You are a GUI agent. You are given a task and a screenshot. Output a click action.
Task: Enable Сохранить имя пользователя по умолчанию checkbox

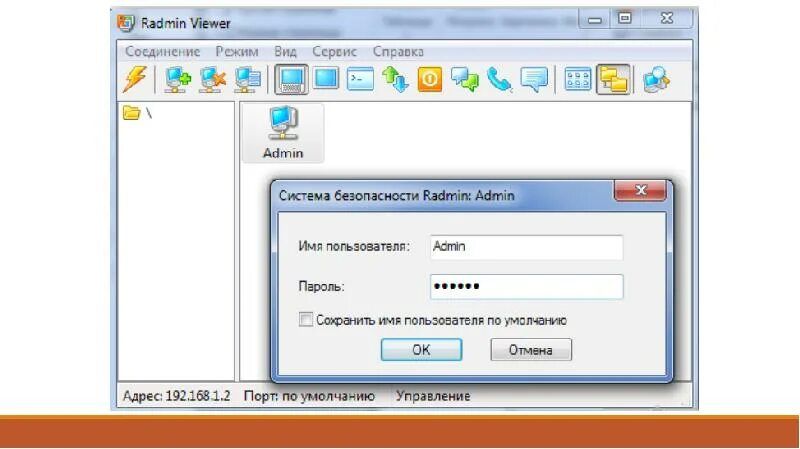pos(306,320)
